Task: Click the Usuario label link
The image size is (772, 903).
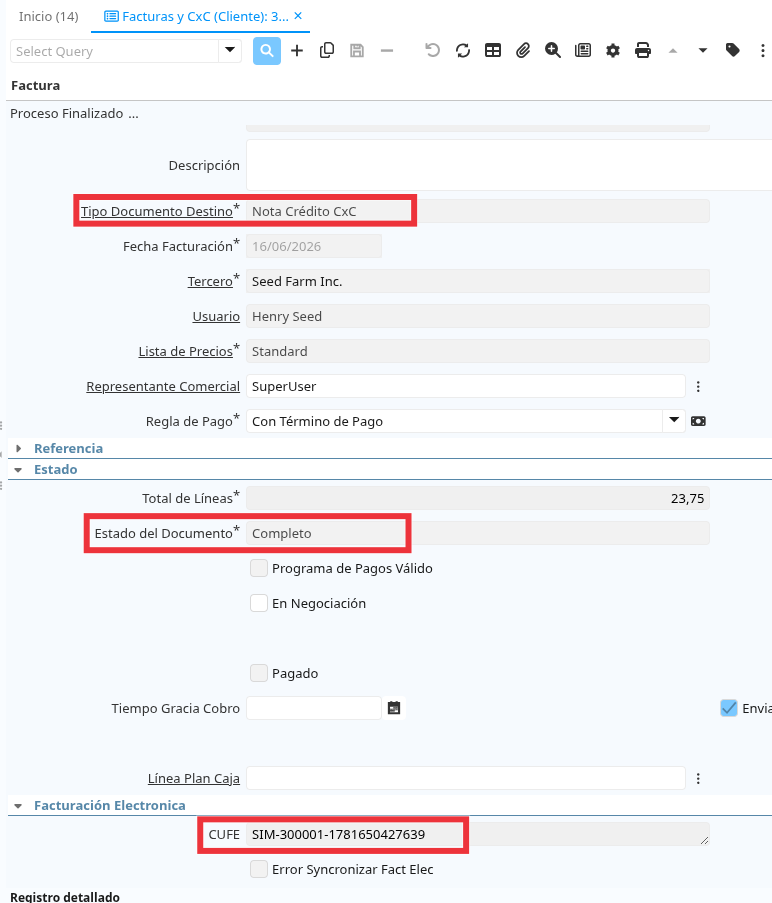Action: (216, 316)
